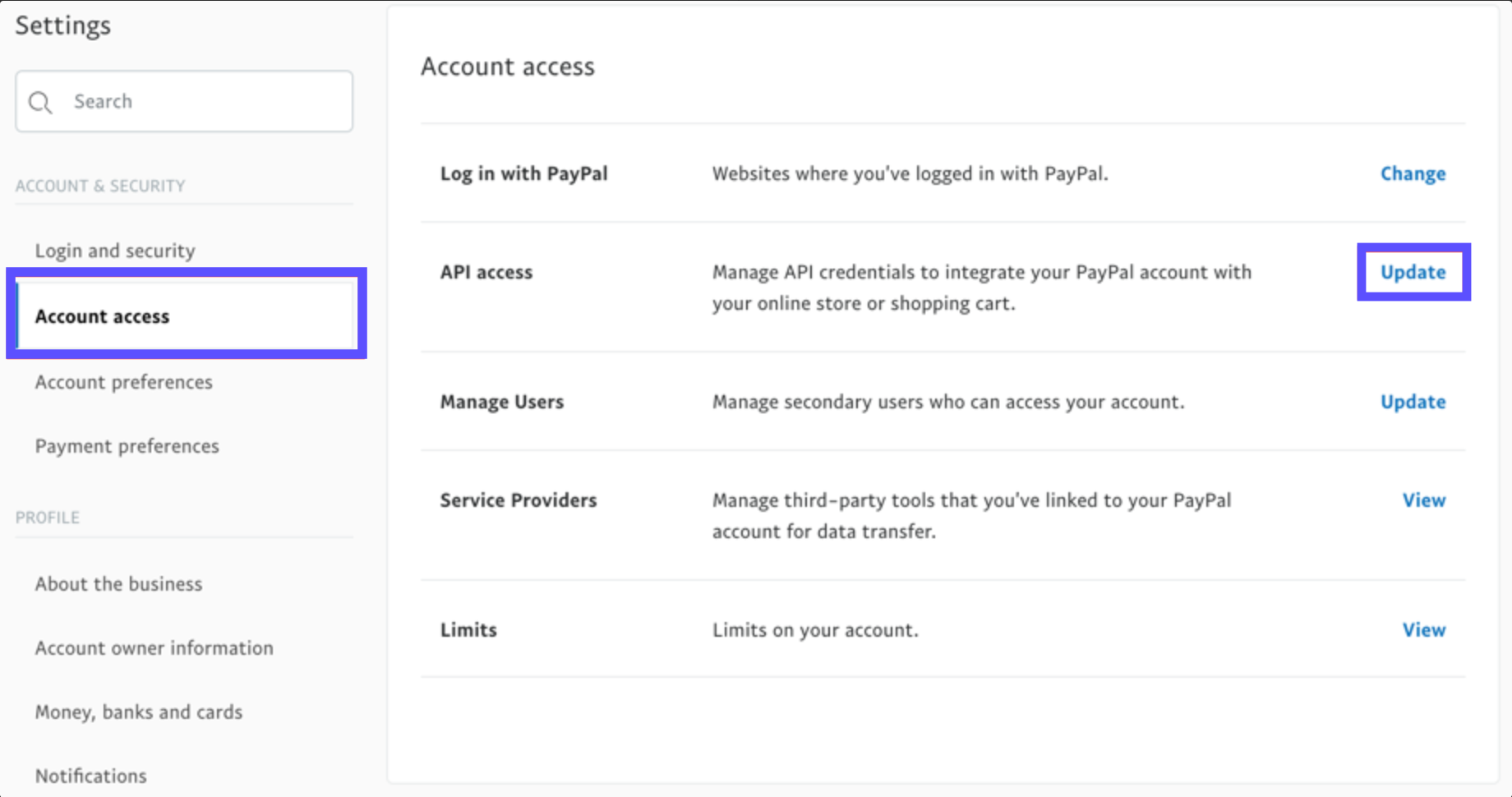Click the 'Log in with PayPal' row title

(x=523, y=174)
